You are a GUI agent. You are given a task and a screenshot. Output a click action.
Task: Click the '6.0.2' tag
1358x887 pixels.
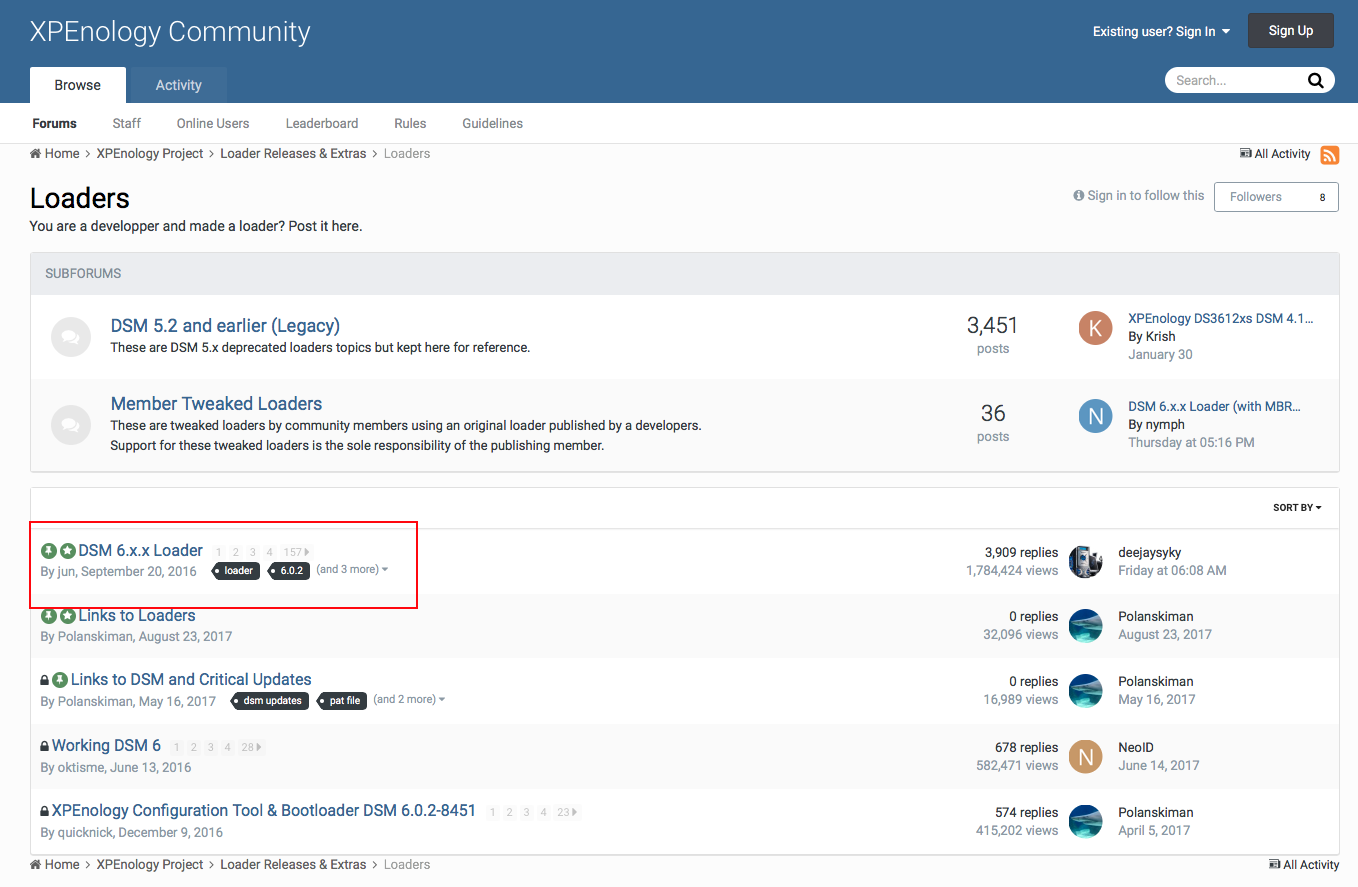click(289, 570)
